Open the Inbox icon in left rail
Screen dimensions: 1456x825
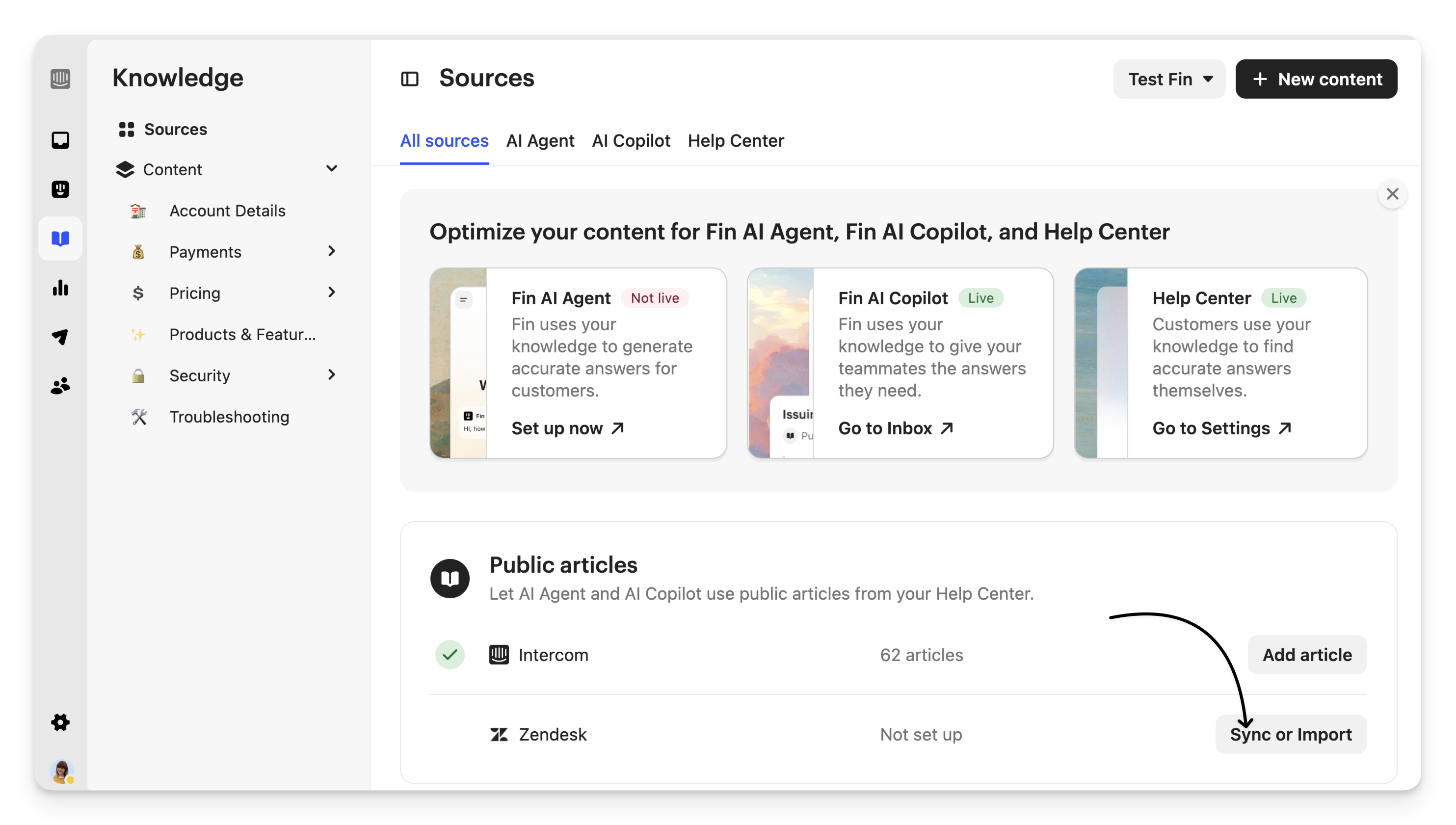pyautogui.click(x=60, y=140)
